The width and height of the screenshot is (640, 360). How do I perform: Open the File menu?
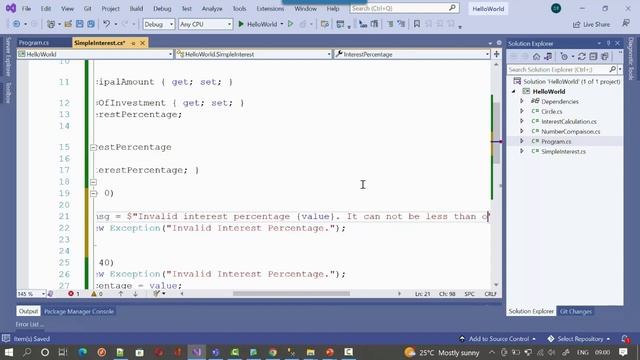(27, 8)
